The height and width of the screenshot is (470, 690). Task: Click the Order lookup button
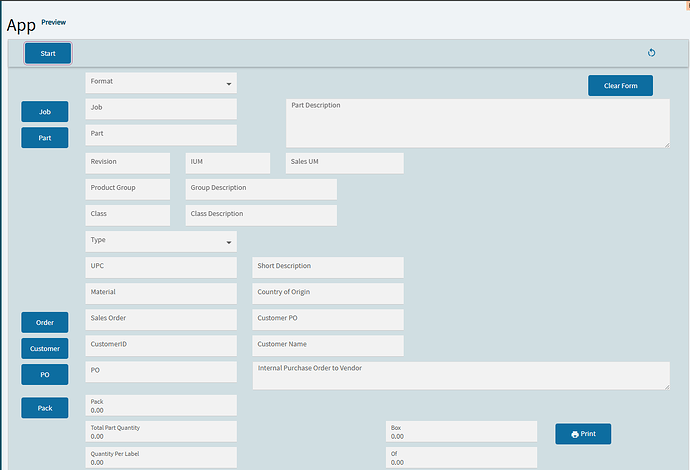click(x=45, y=323)
